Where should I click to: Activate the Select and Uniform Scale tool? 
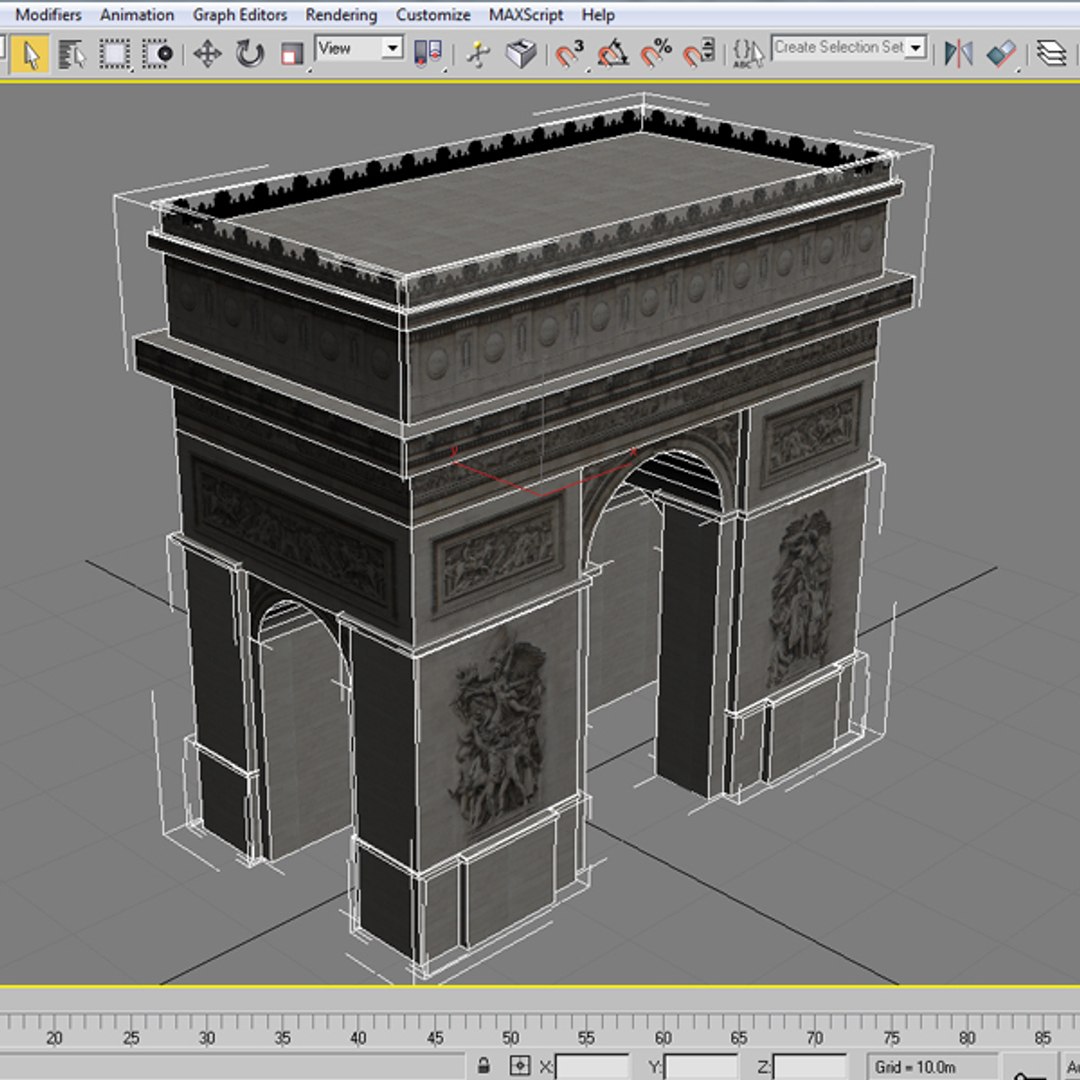coord(293,54)
